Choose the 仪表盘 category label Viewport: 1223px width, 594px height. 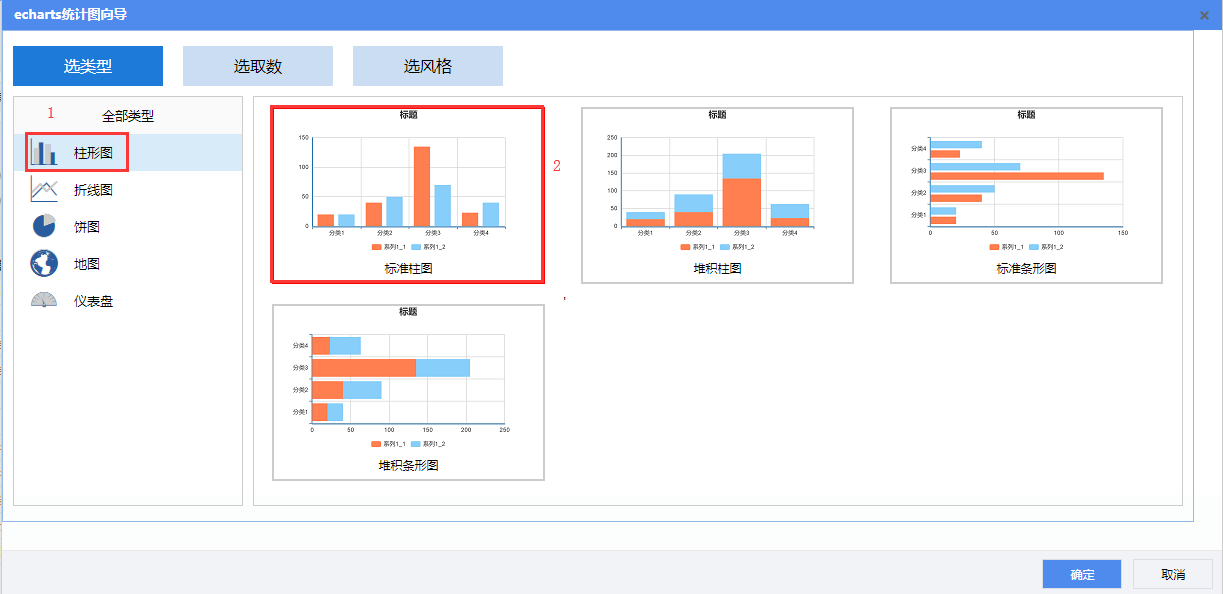point(93,301)
